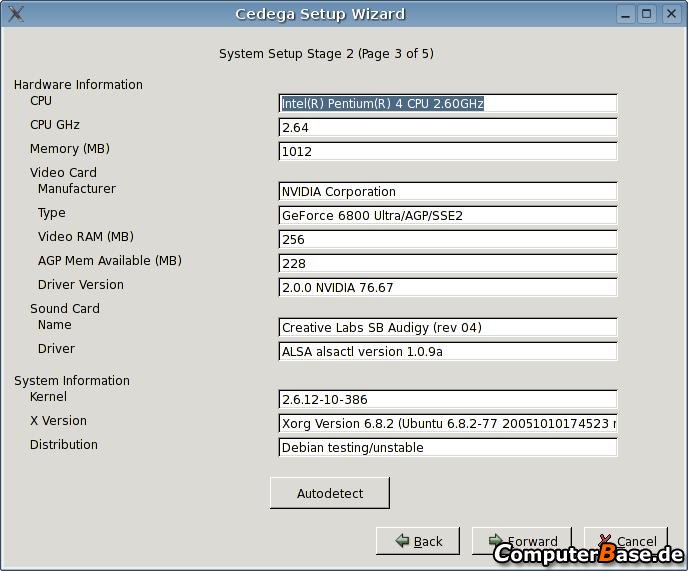
Task: Go back with the Back button
Action: click(x=418, y=541)
